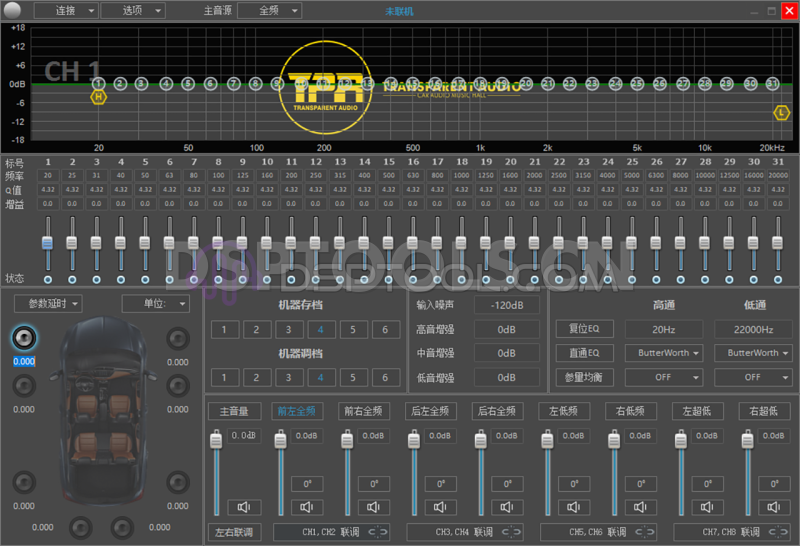Open the 参数延时 dropdown
The width and height of the screenshot is (800, 546).
[x=49, y=303]
